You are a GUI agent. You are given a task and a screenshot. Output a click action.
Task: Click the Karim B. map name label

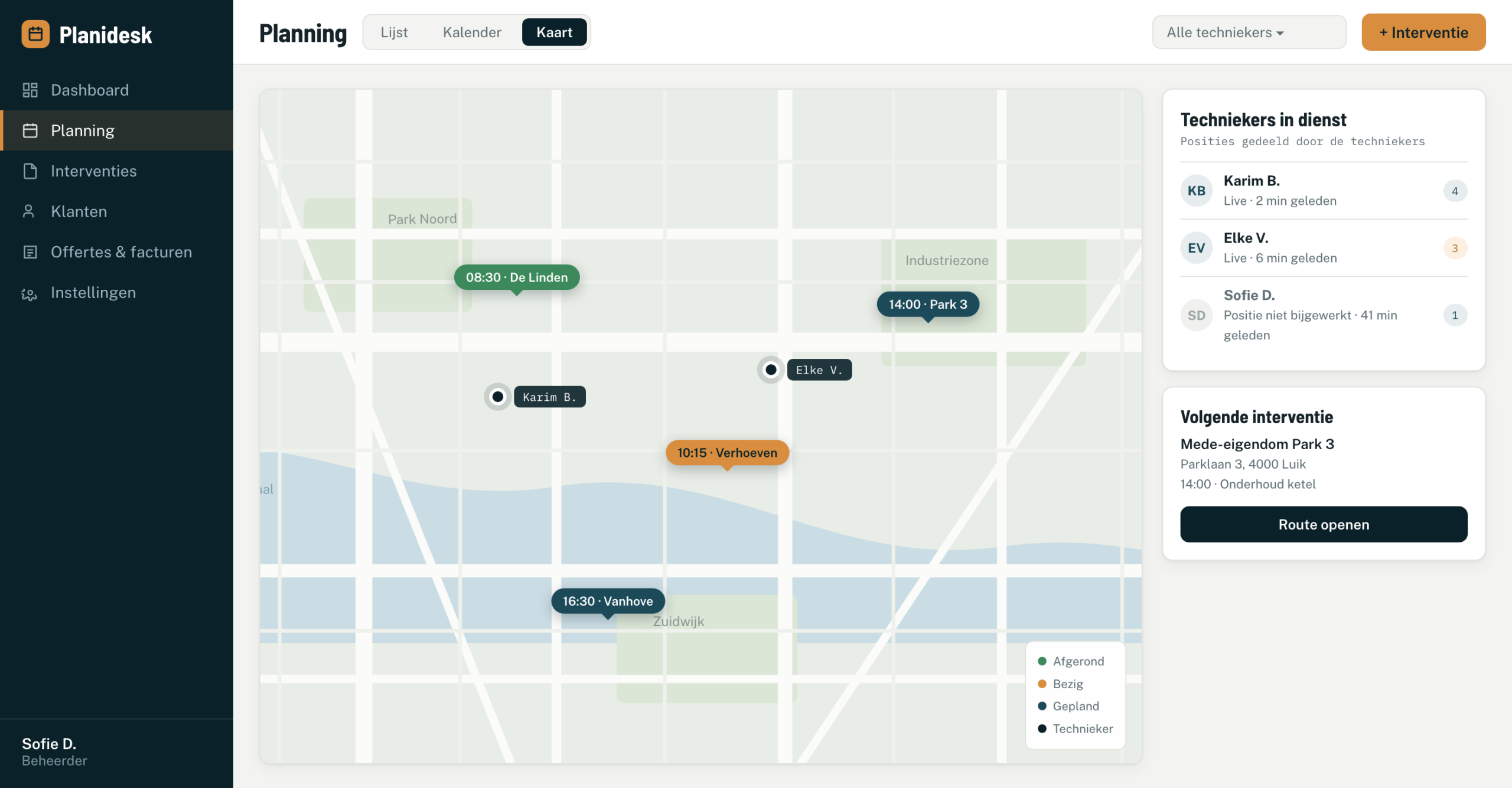[549, 397]
